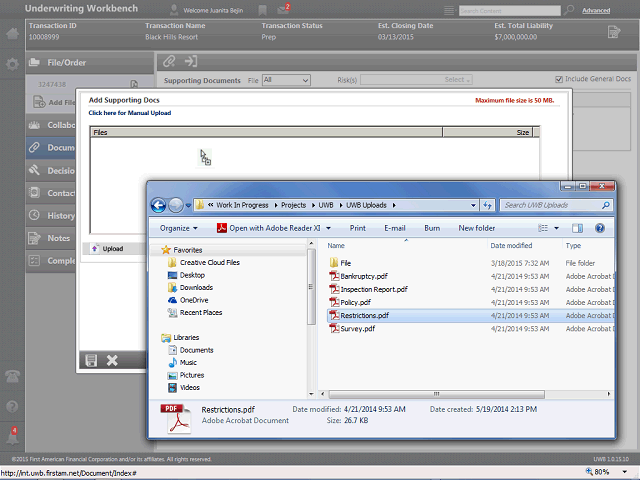Open the File/Order sidebar section

(89, 62)
